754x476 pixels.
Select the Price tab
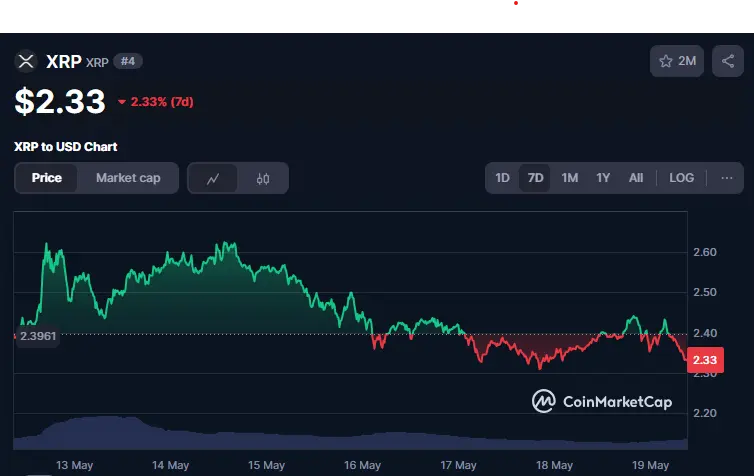tap(47, 178)
